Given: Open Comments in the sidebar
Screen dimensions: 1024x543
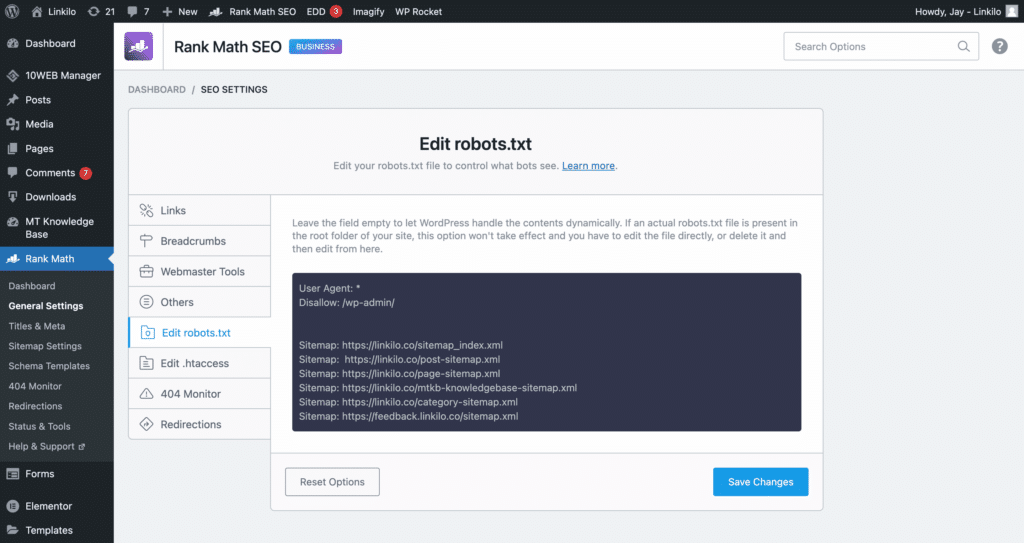Looking at the screenshot, I should point(57,173).
